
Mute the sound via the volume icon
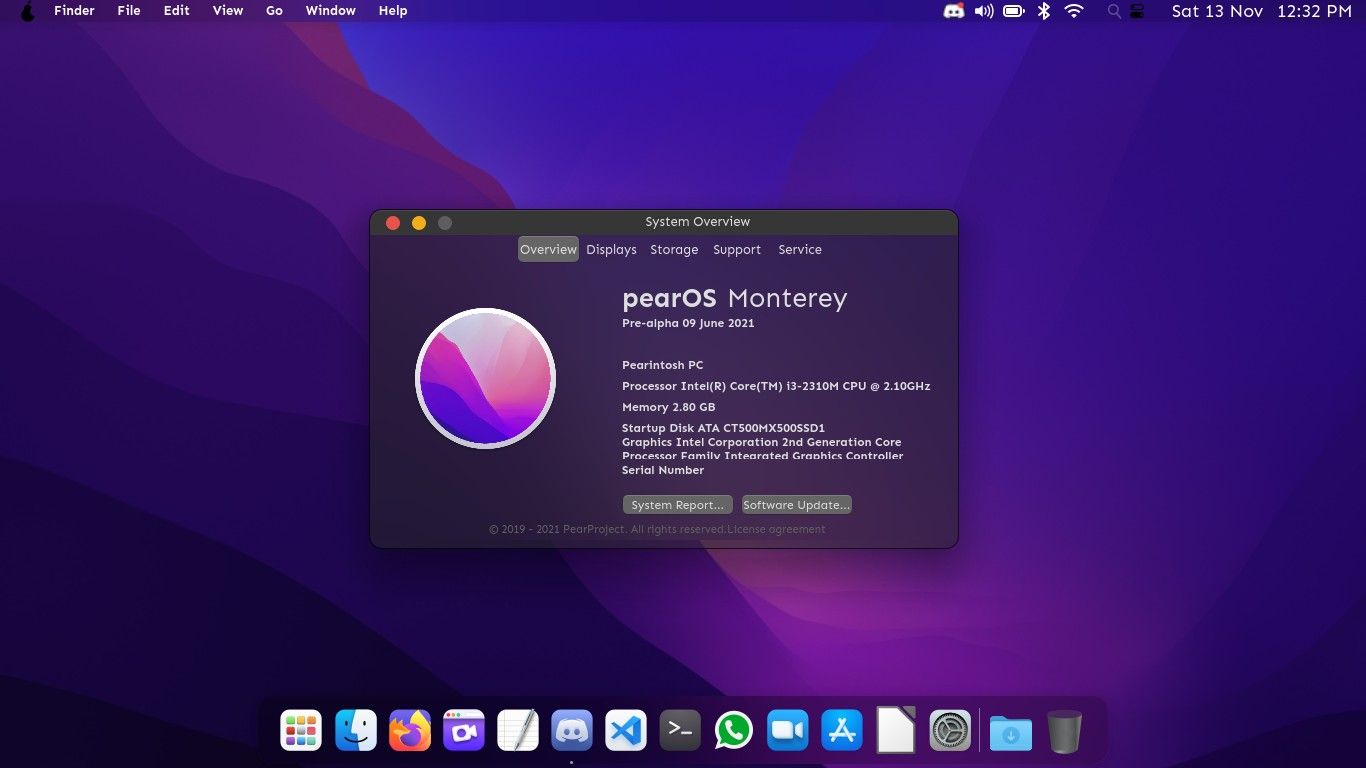pos(983,11)
